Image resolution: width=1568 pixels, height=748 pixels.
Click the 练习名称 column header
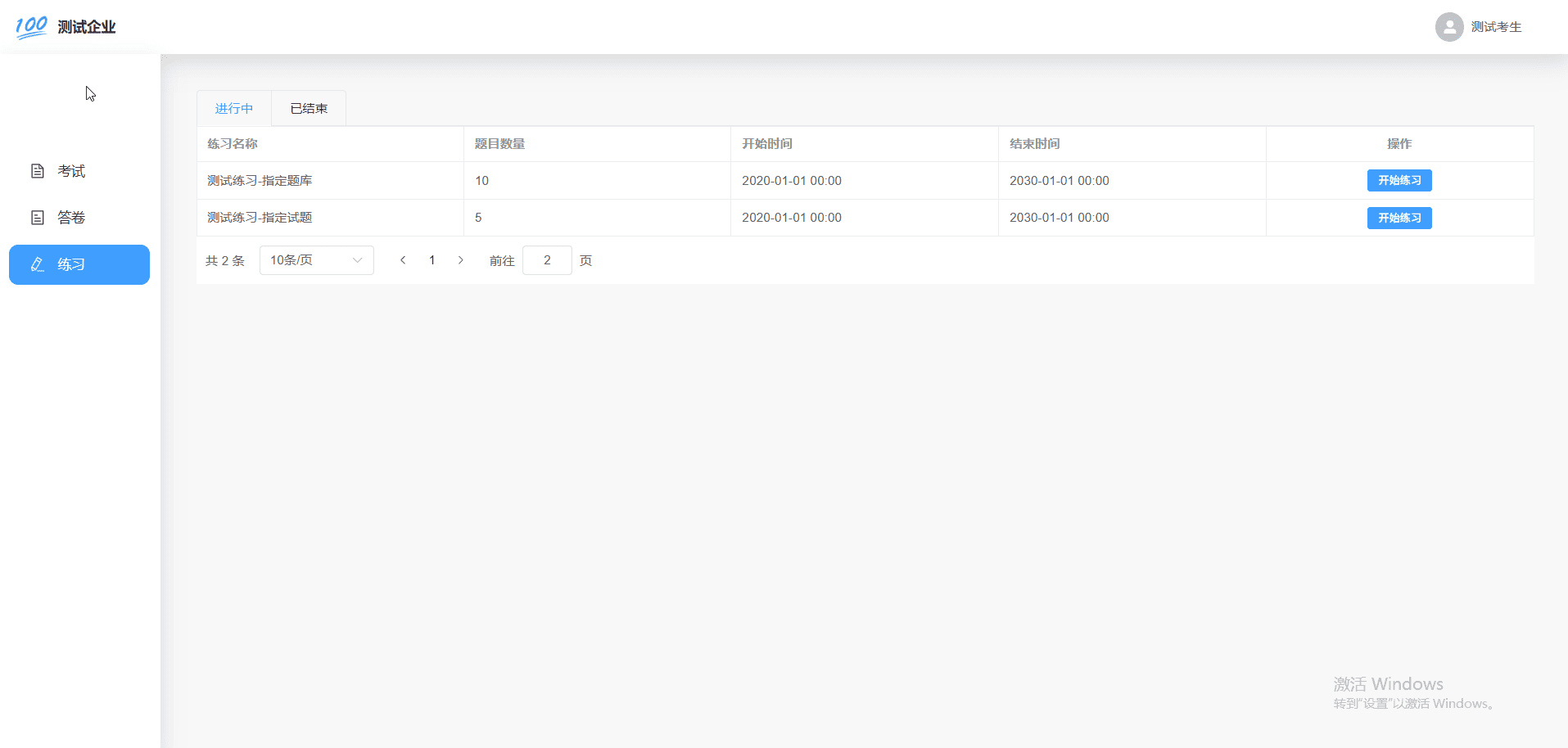pyautogui.click(x=233, y=144)
